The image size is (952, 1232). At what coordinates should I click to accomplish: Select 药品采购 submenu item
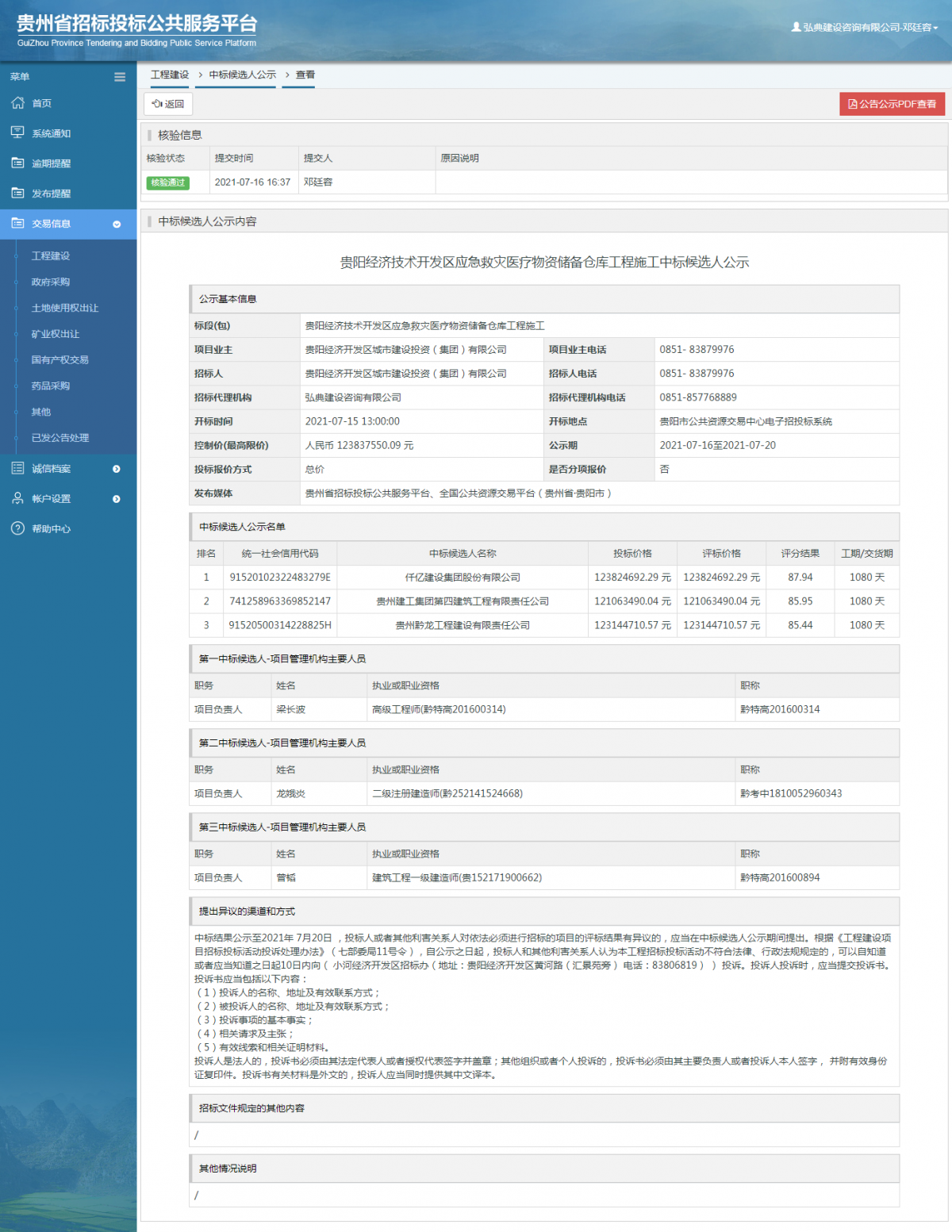point(51,386)
